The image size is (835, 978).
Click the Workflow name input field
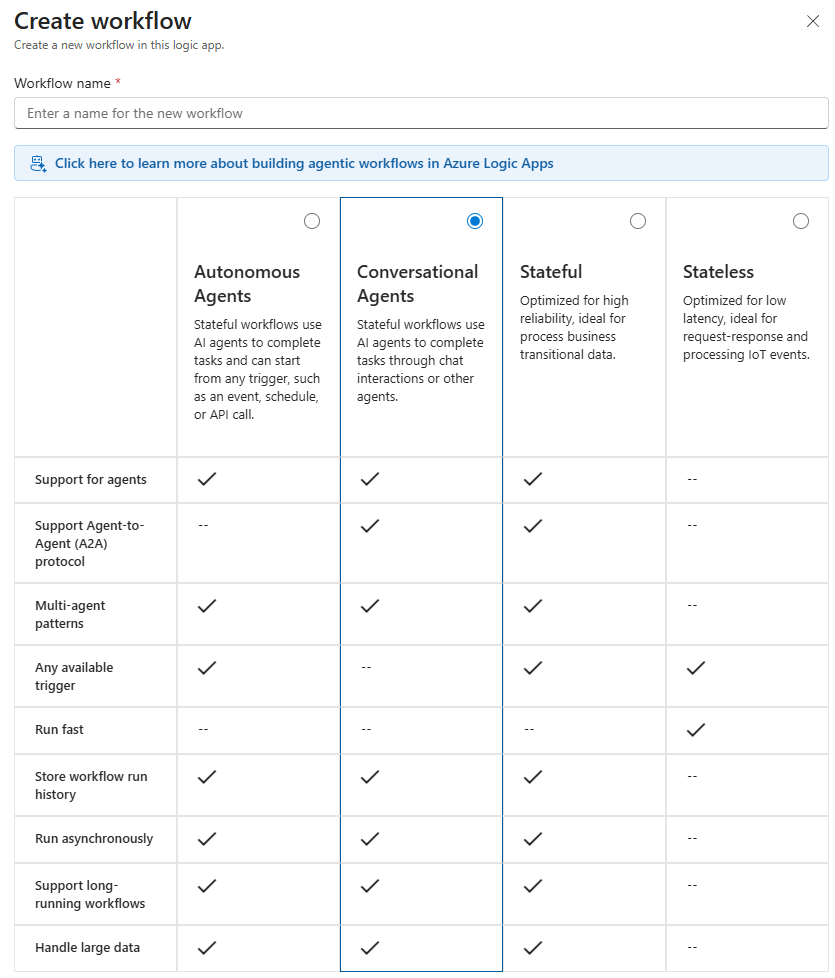click(421, 113)
